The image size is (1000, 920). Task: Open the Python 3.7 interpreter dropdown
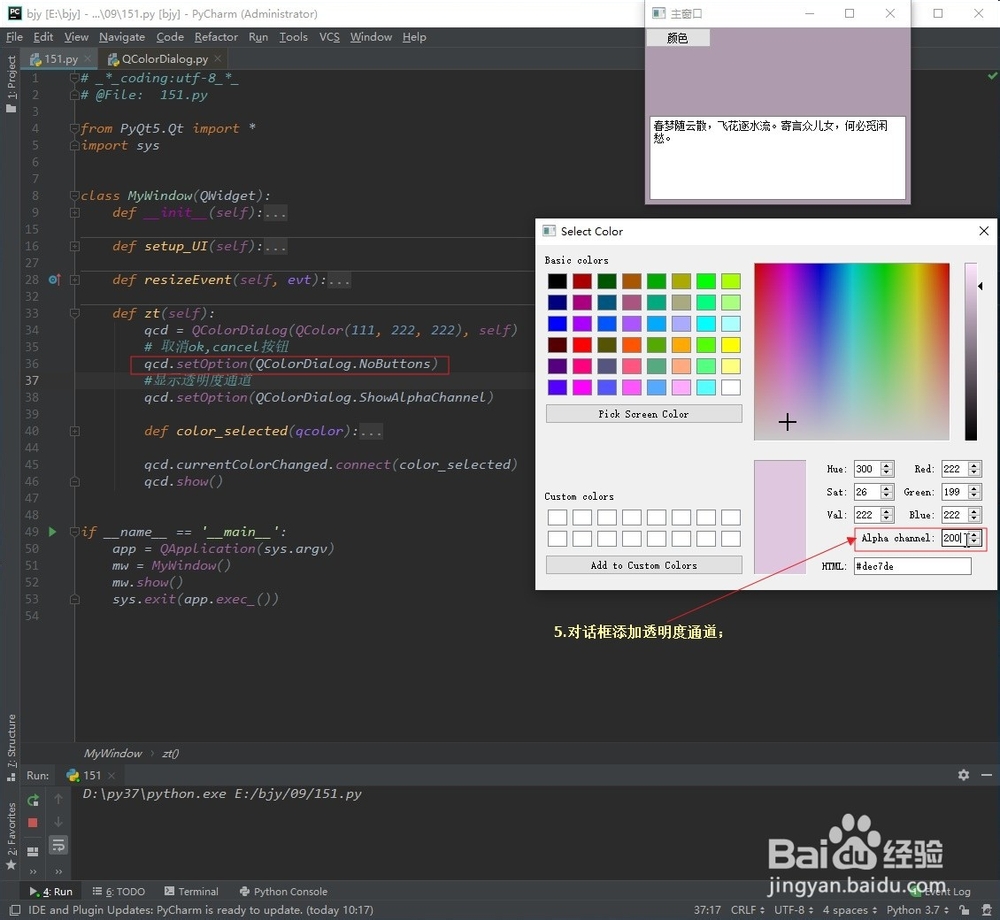(x=917, y=910)
